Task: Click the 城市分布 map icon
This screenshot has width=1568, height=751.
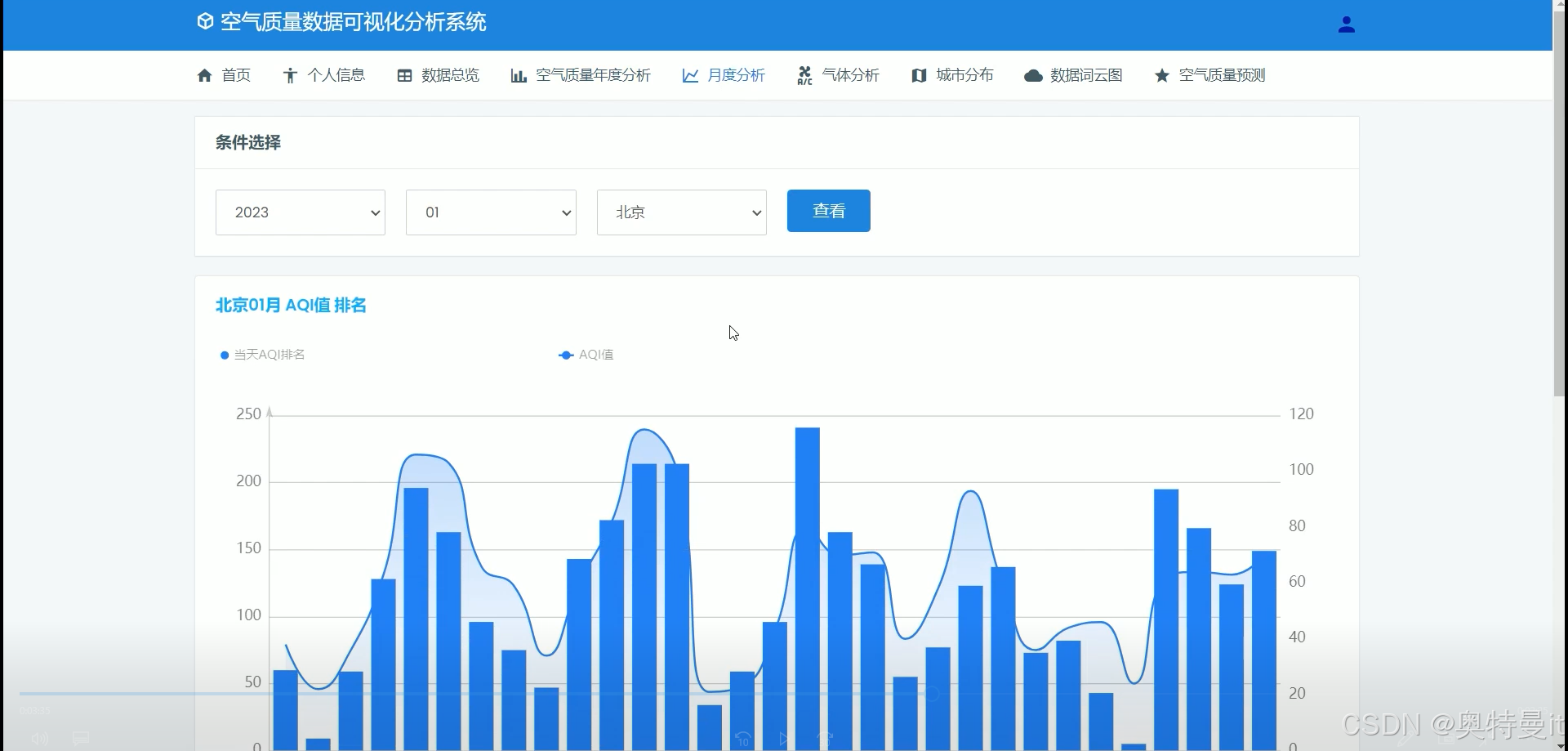Action: click(x=920, y=75)
